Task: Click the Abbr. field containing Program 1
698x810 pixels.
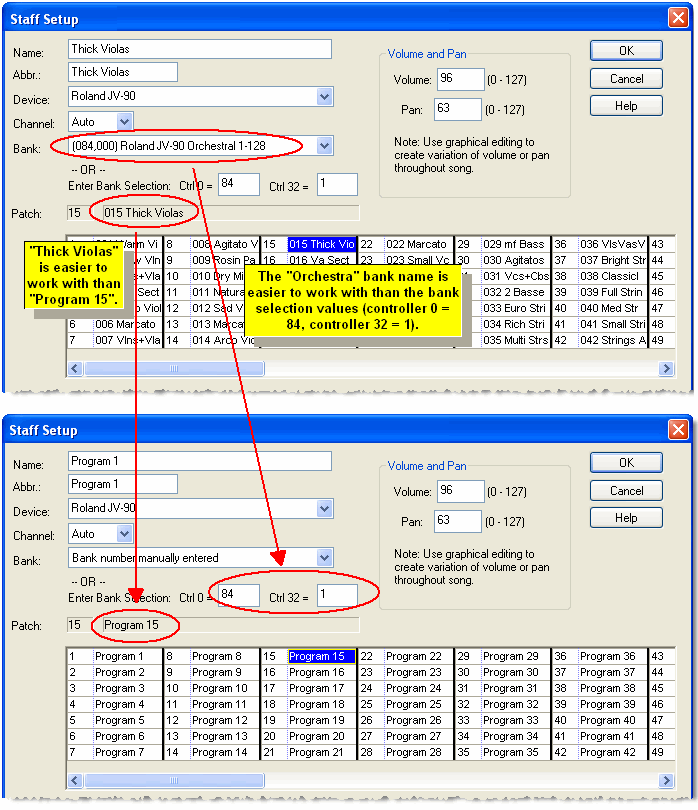Action: pos(122,484)
